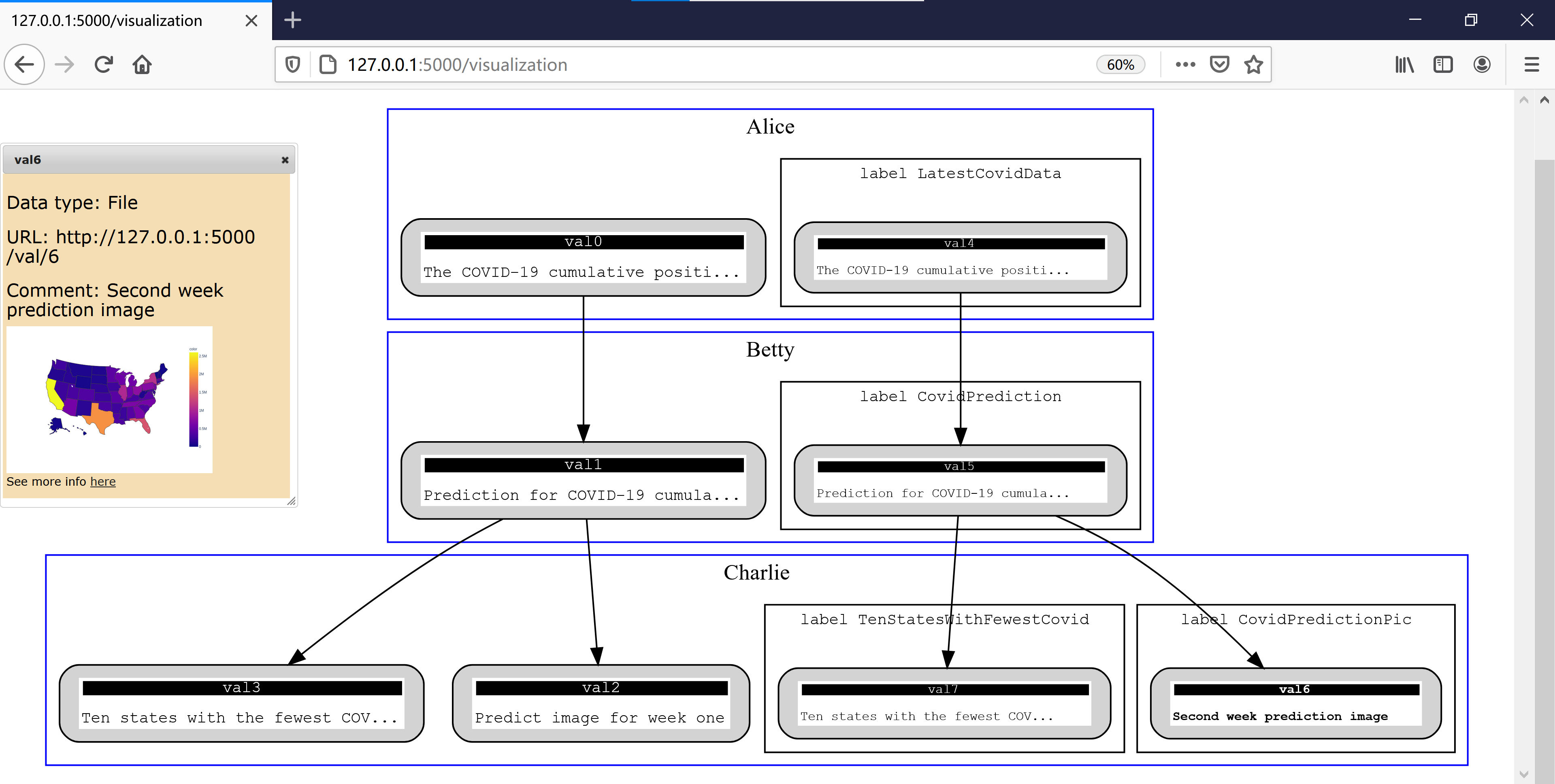Open the Library panel
This screenshot has width=1555, height=784.
(1404, 64)
